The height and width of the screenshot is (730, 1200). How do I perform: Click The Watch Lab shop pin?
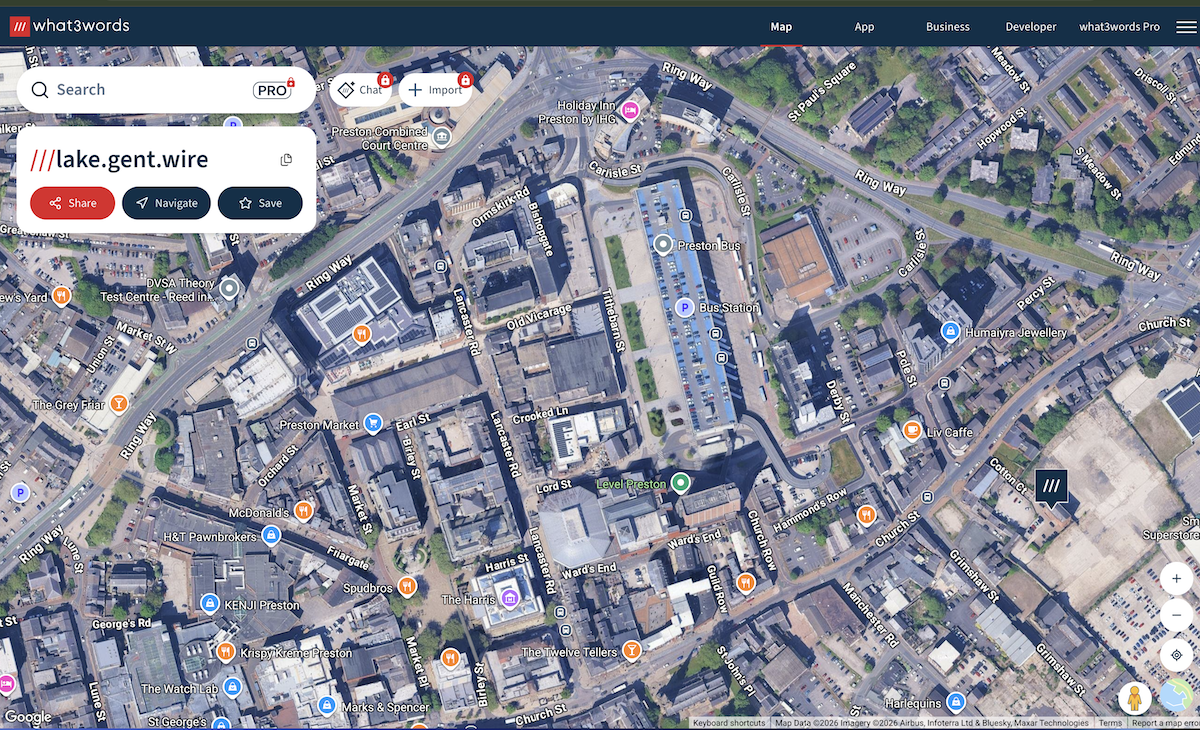pos(233,687)
